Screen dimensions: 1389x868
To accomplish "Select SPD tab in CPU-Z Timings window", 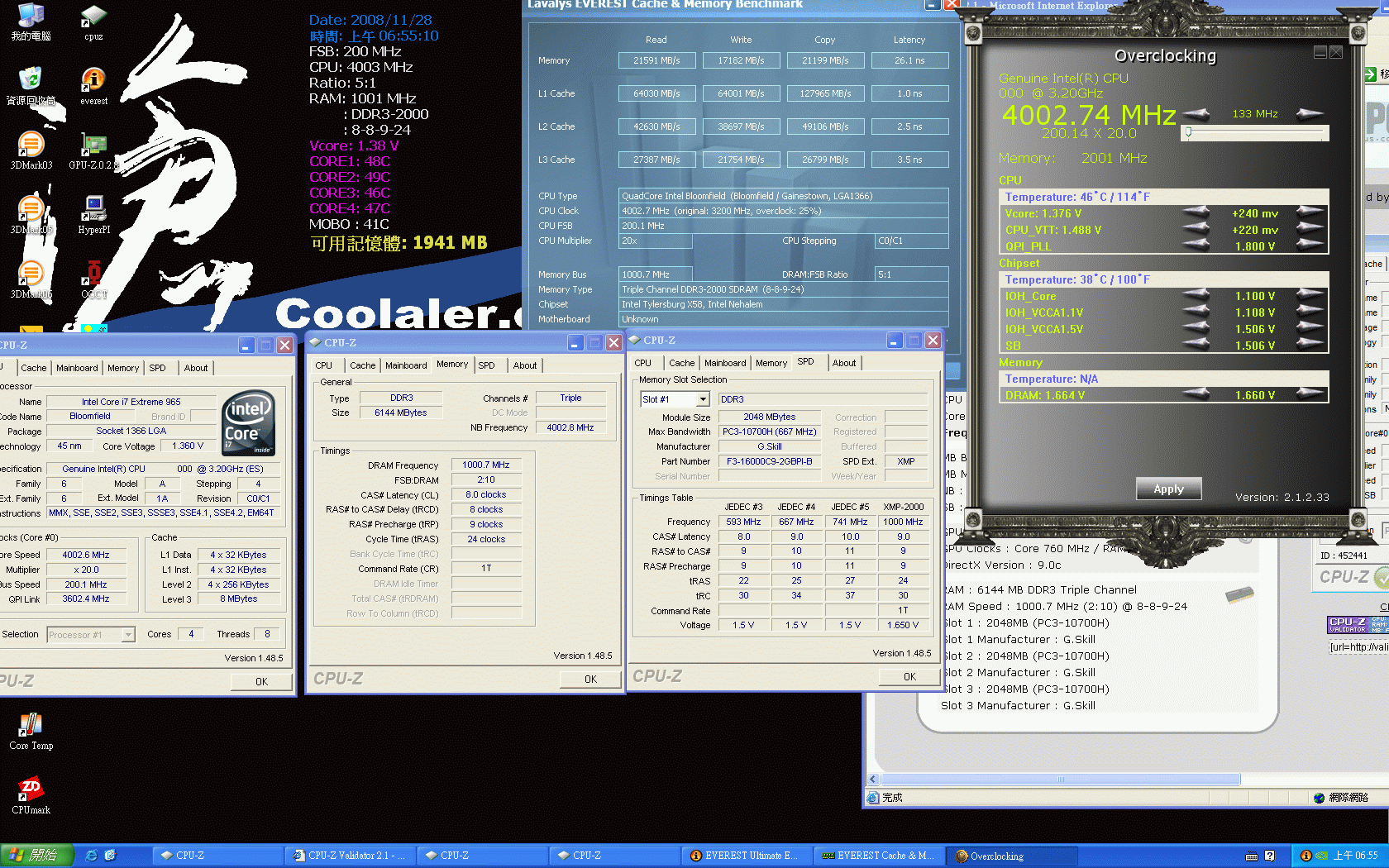I will point(487,365).
